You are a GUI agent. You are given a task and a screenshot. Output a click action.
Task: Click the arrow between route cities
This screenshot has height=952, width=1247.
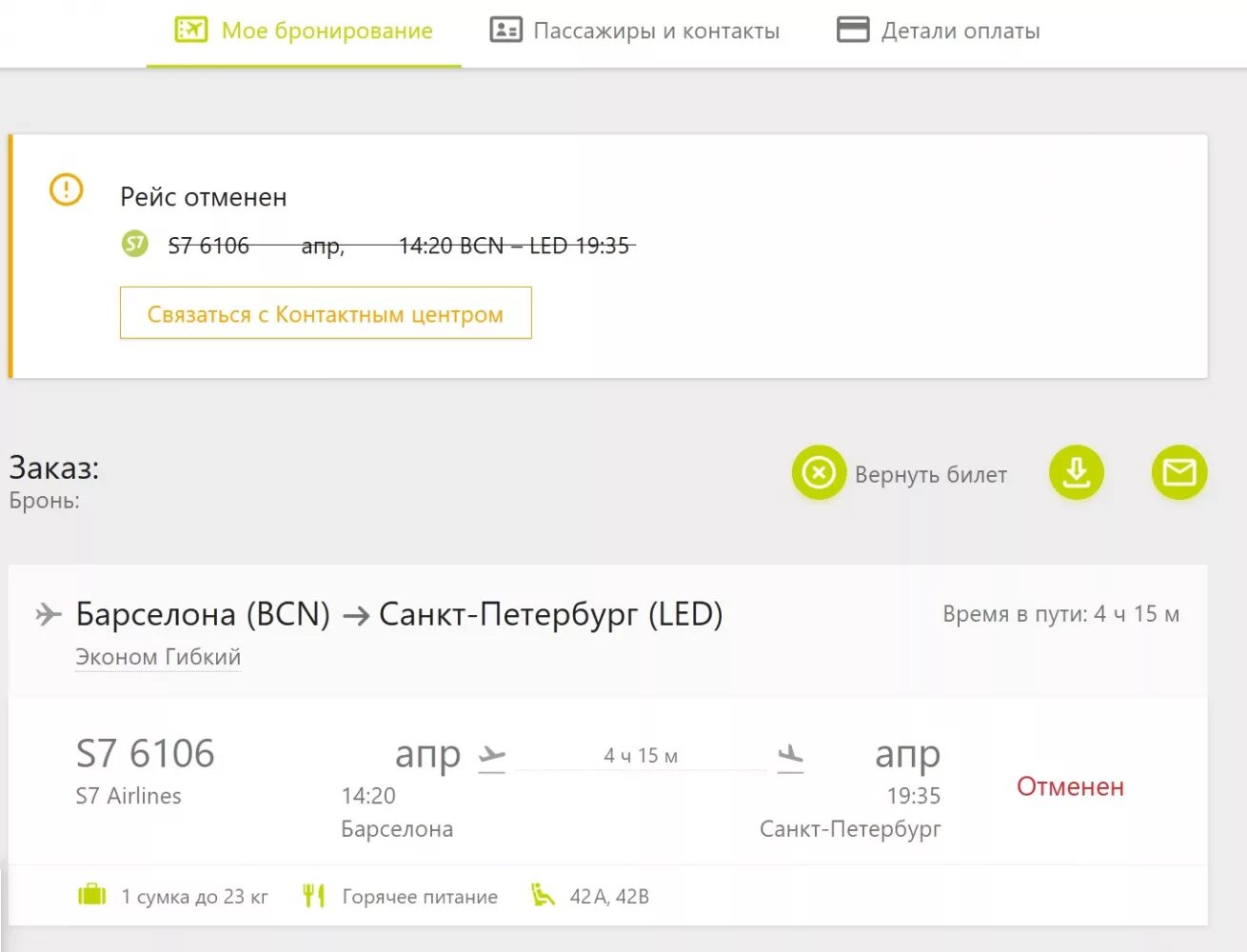pyautogui.click(x=356, y=616)
